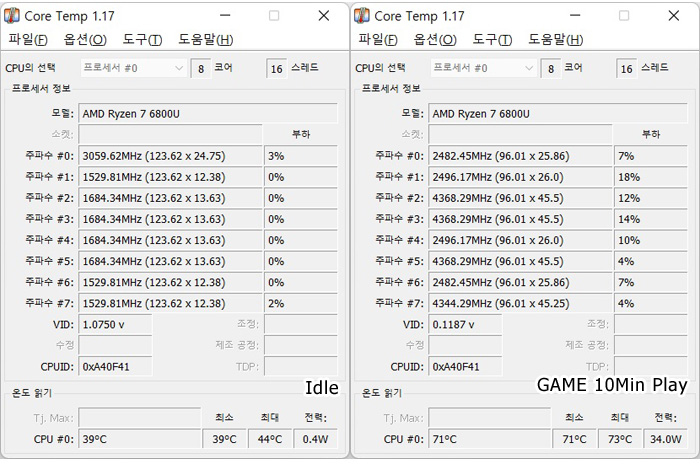Click power value 0.4W
The width and height of the screenshot is (700, 464).
[x=316, y=439]
